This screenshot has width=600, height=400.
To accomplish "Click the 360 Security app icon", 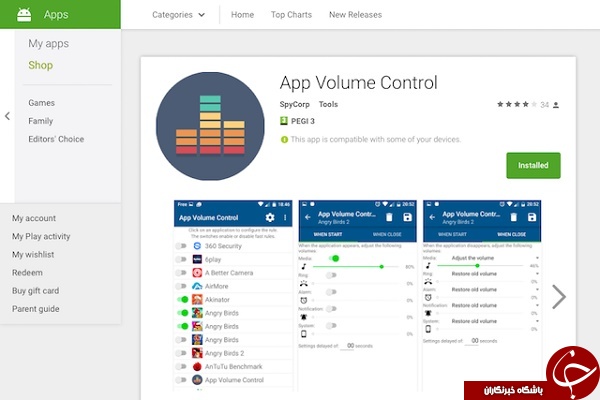I will 197,246.
